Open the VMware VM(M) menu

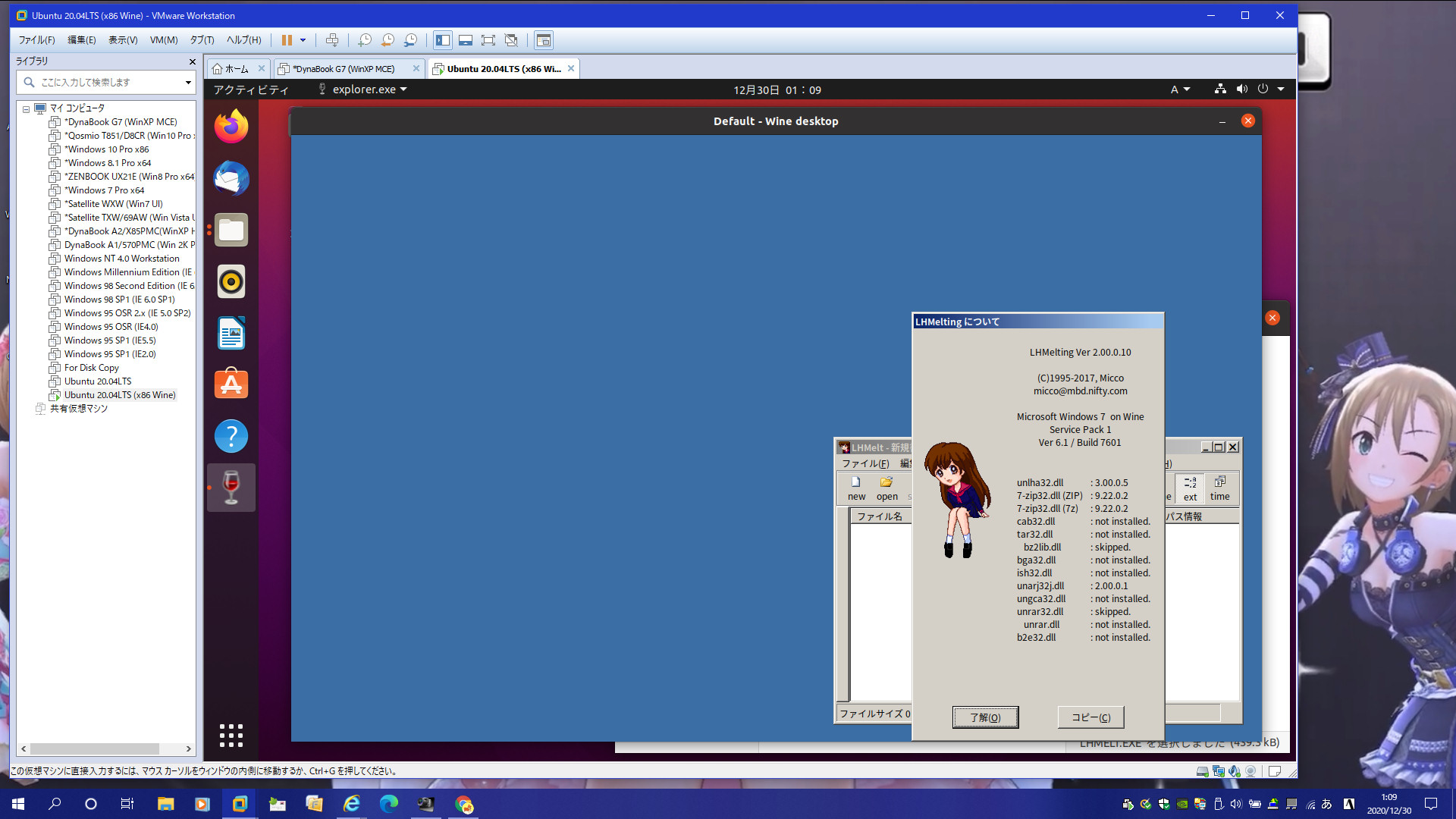click(x=164, y=40)
